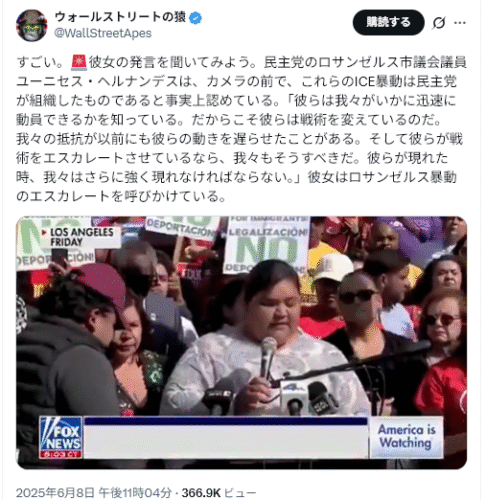The height and width of the screenshot is (500, 486).
Task: Open the @WallStreetApes handle link
Action: 103,33
